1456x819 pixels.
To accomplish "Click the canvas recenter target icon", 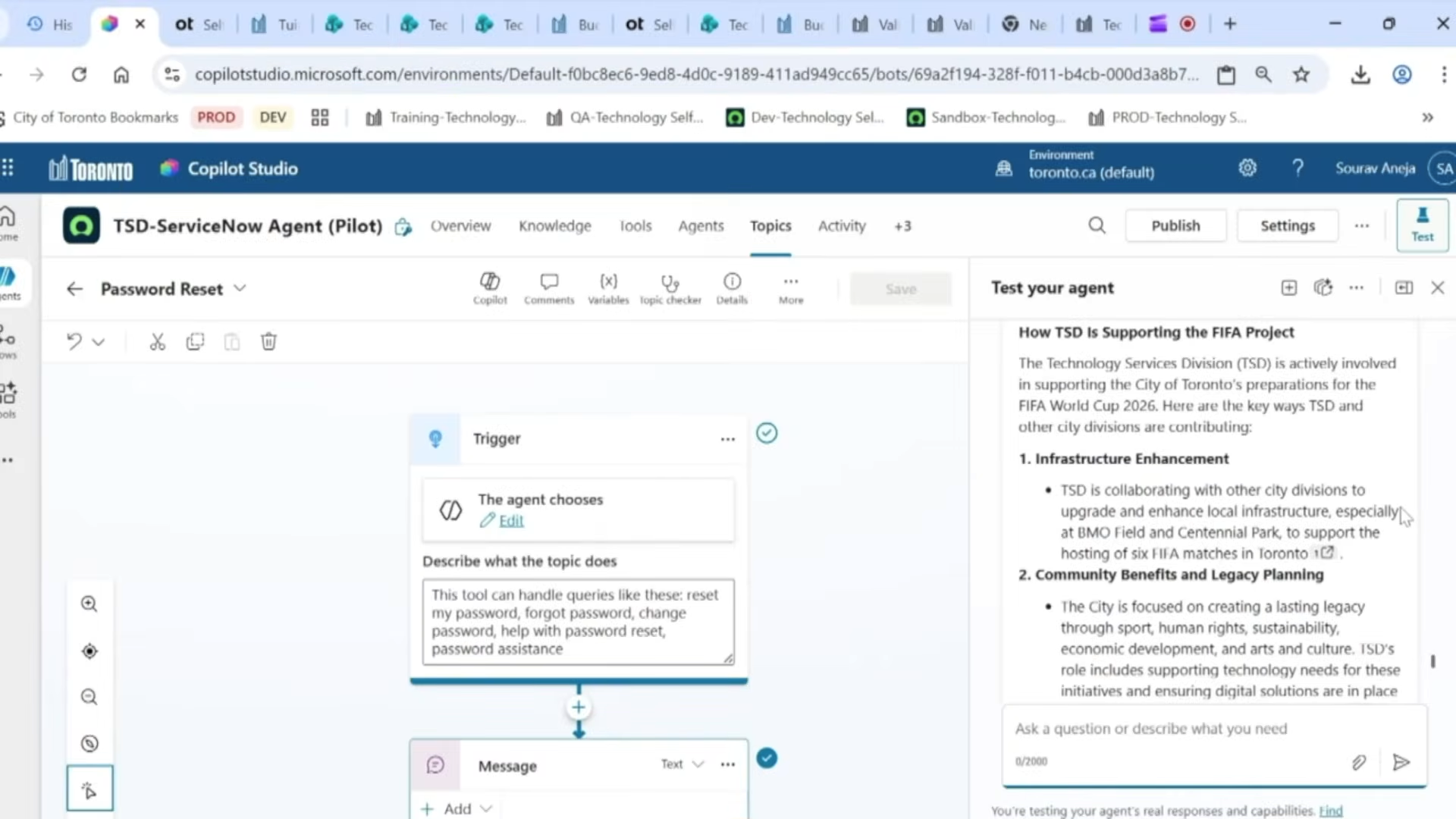I will point(89,651).
